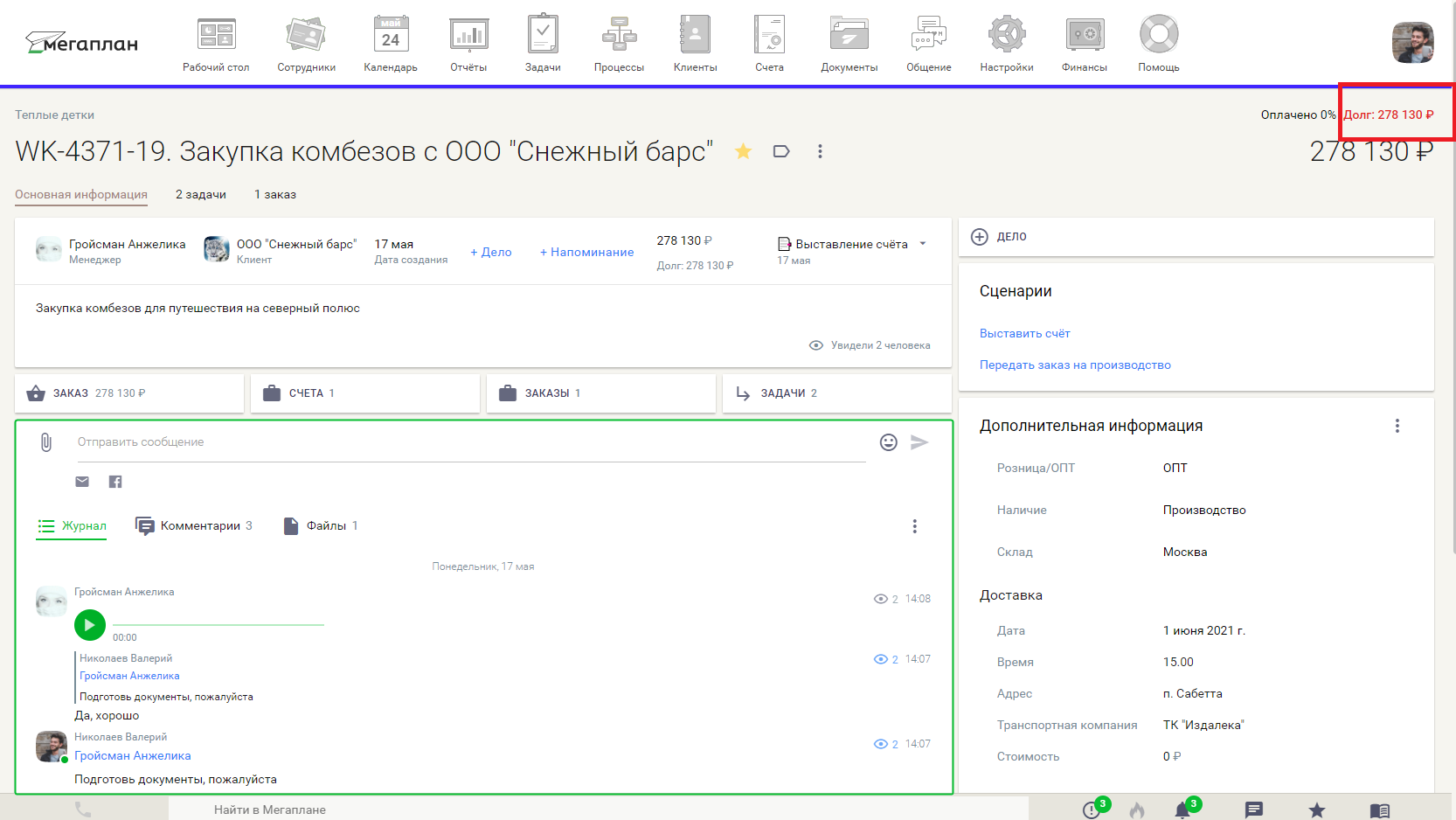Open ЗАКАЗ 278 130 ₽ block
1456x820 pixels.
point(129,393)
